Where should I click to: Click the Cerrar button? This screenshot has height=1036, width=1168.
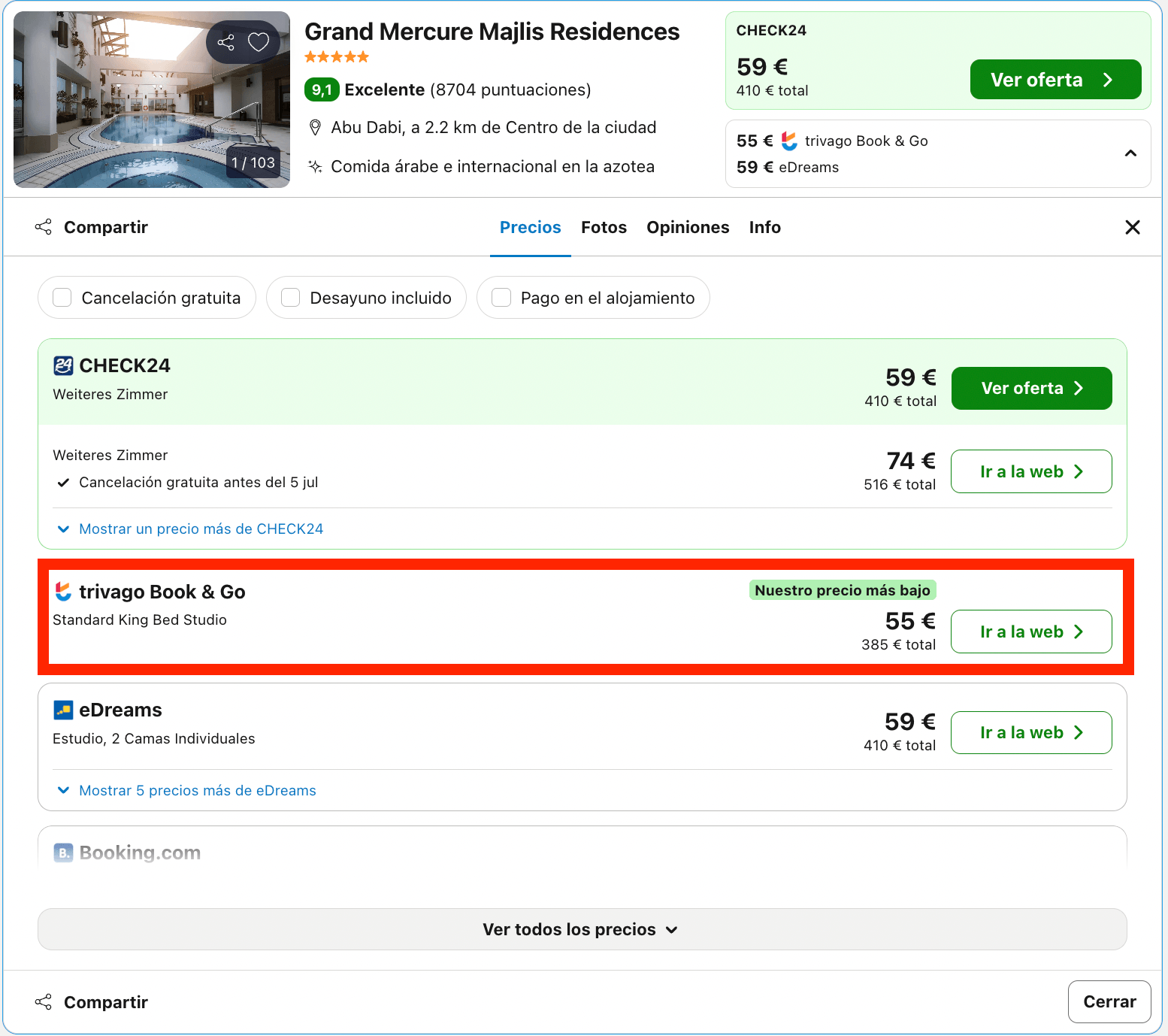click(1109, 1001)
